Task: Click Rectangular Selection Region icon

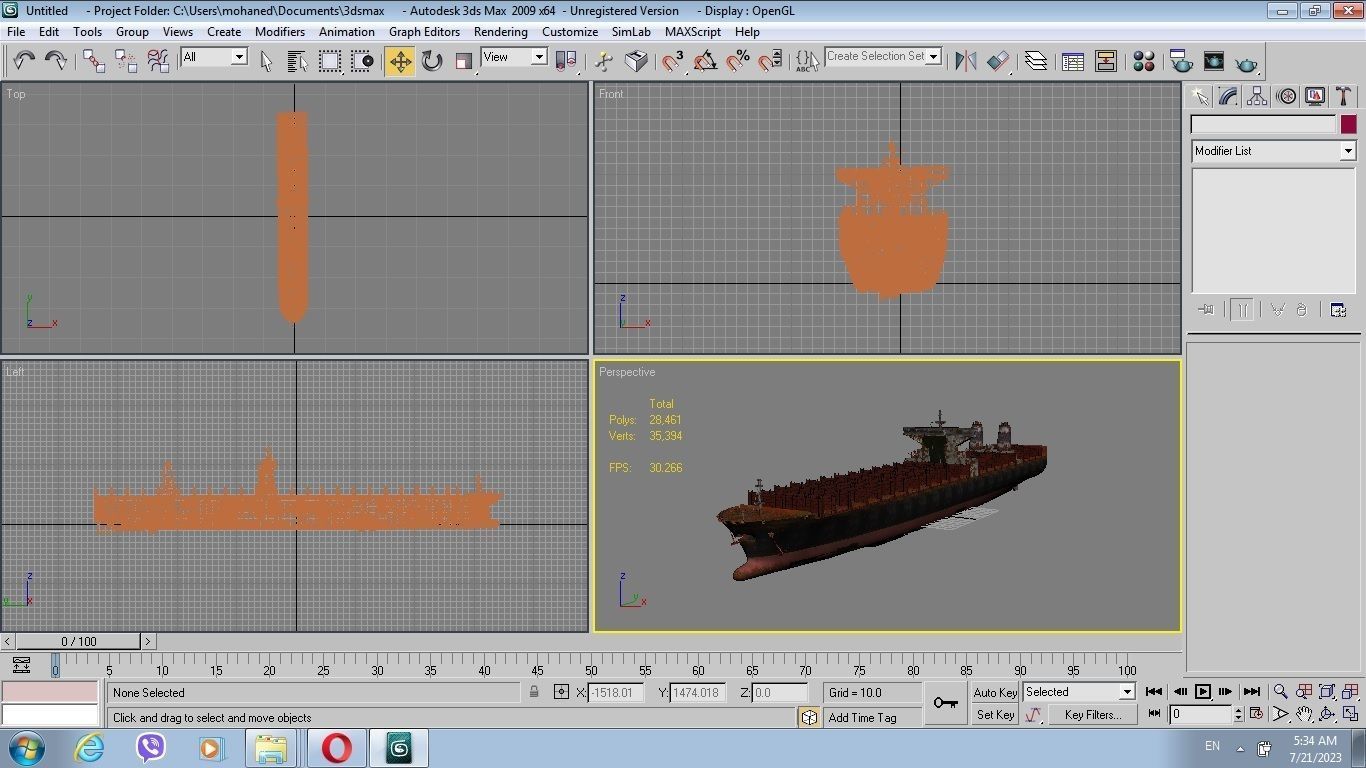Action: [330, 61]
